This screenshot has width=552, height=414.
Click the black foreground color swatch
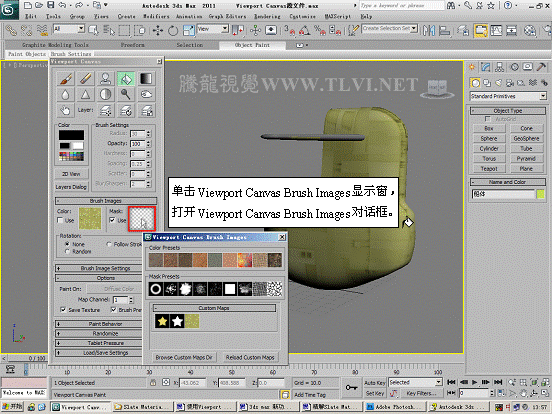coord(71,135)
